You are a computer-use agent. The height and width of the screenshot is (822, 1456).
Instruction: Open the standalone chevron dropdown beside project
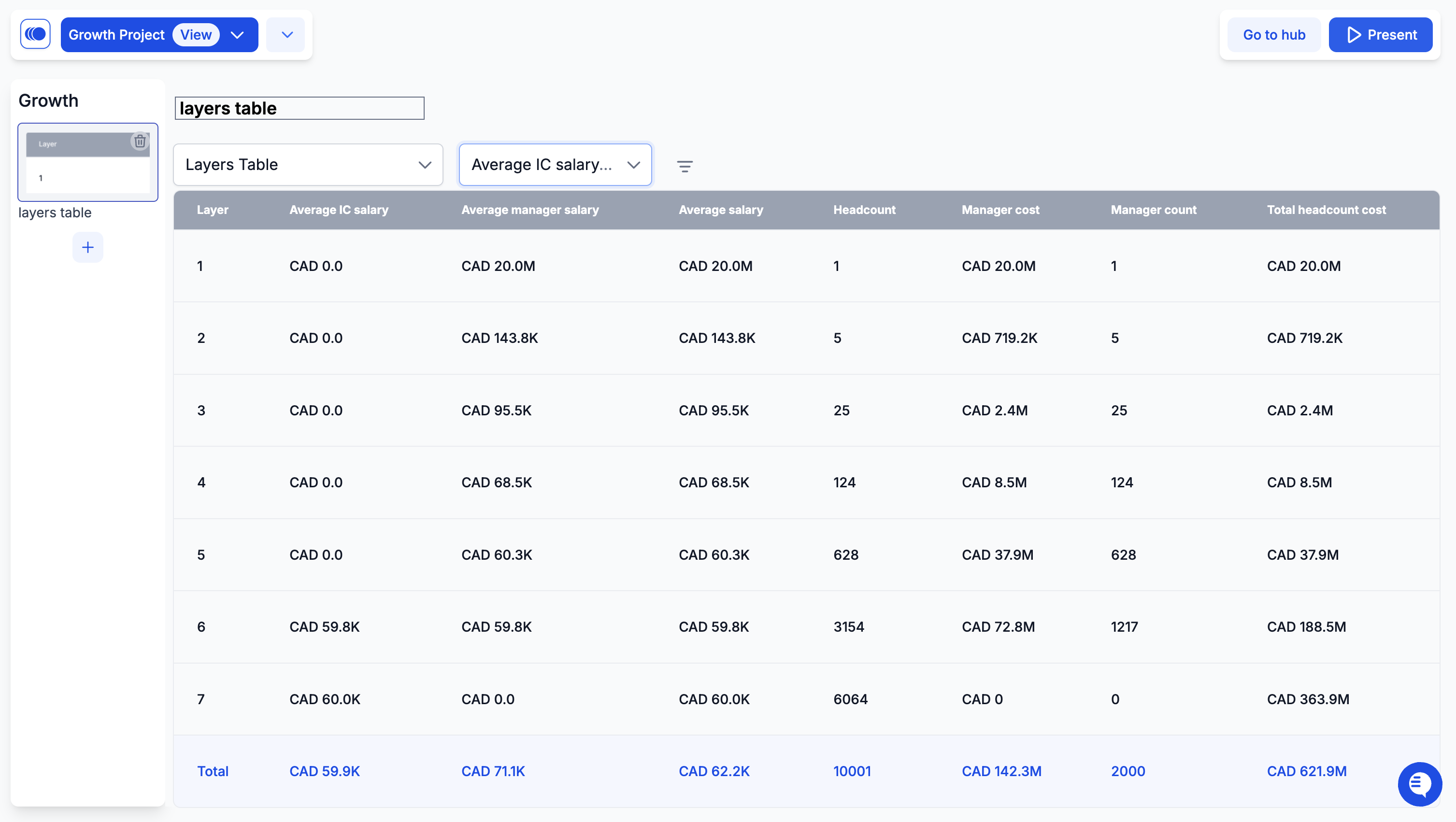coord(286,35)
